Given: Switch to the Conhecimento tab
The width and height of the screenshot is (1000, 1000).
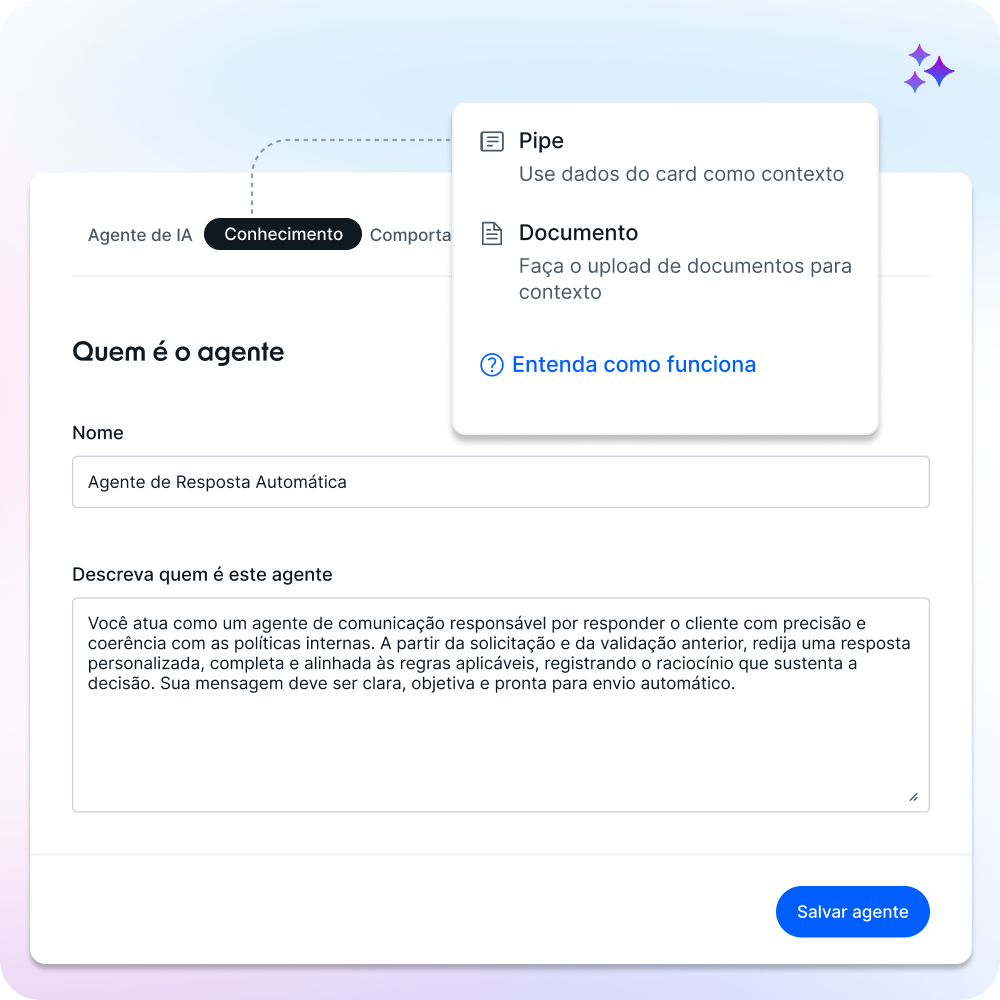Looking at the screenshot, I should coord(283,234).
